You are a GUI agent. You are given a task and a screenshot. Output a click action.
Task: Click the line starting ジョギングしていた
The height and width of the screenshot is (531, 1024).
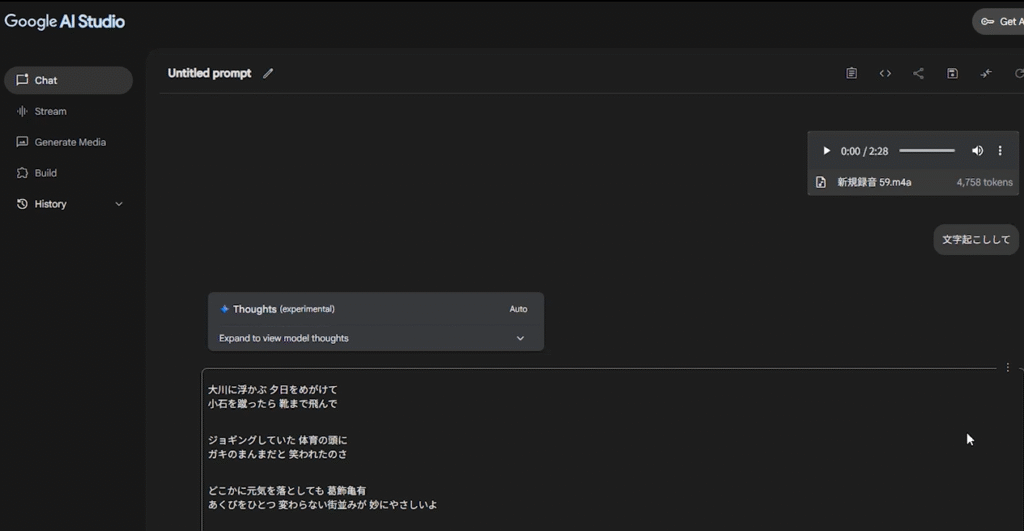278,440
